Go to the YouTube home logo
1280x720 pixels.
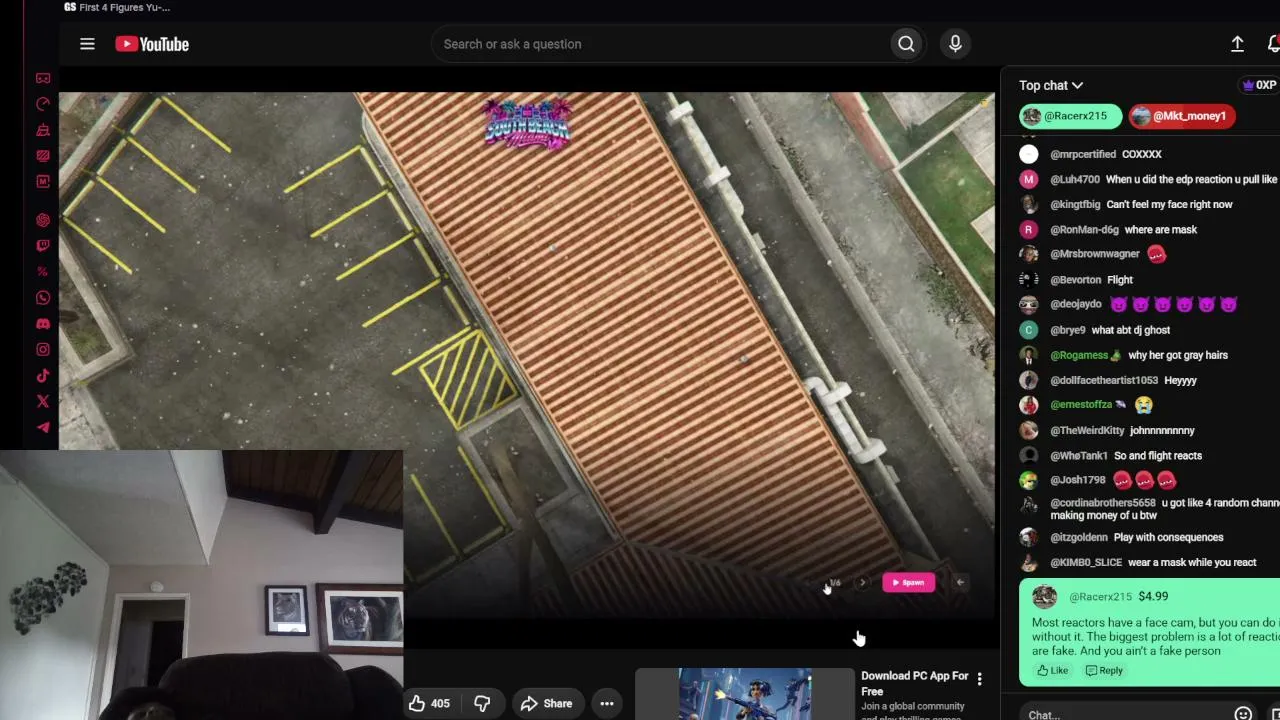(152, 44)
